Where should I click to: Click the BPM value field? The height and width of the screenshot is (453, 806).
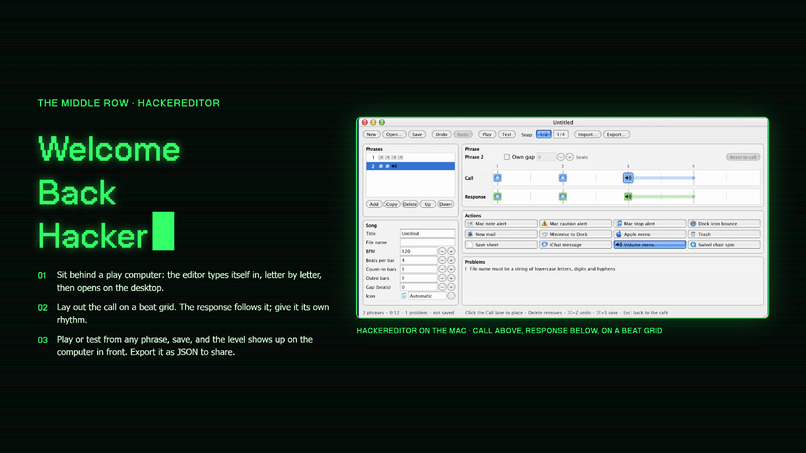point(418,251)
